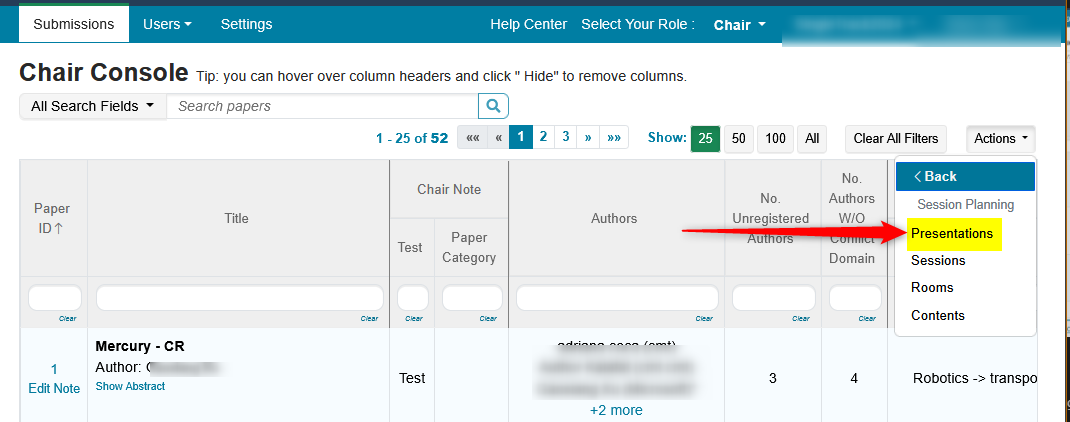
Task: Go to first page of results
Action: (472, 138)
